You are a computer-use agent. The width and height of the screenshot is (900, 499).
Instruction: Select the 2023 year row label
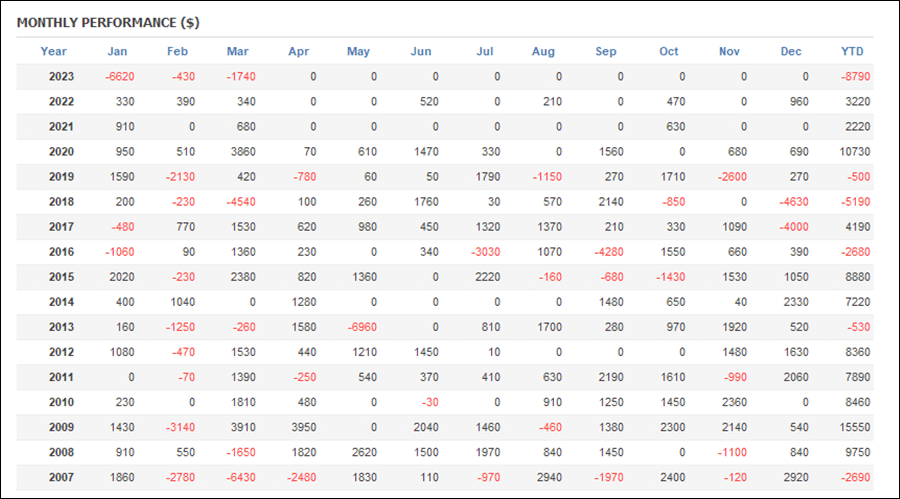[61, 76]
